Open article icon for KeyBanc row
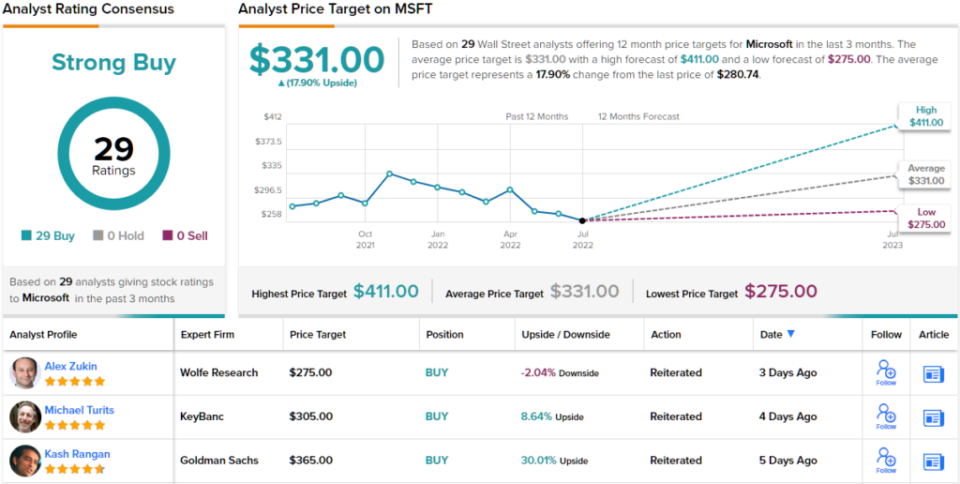Viewport: 960px width, 484px height. click(x=933, y=417)
